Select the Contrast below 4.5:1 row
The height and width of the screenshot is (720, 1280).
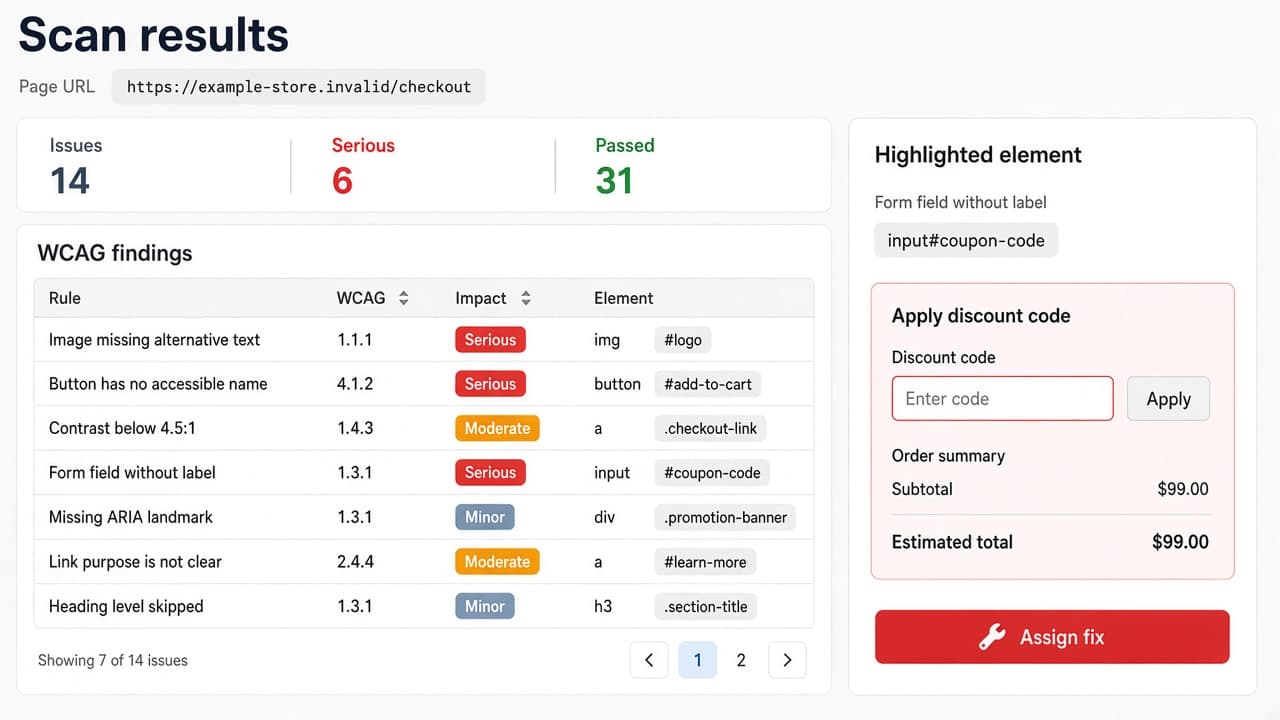click(424, 428)
